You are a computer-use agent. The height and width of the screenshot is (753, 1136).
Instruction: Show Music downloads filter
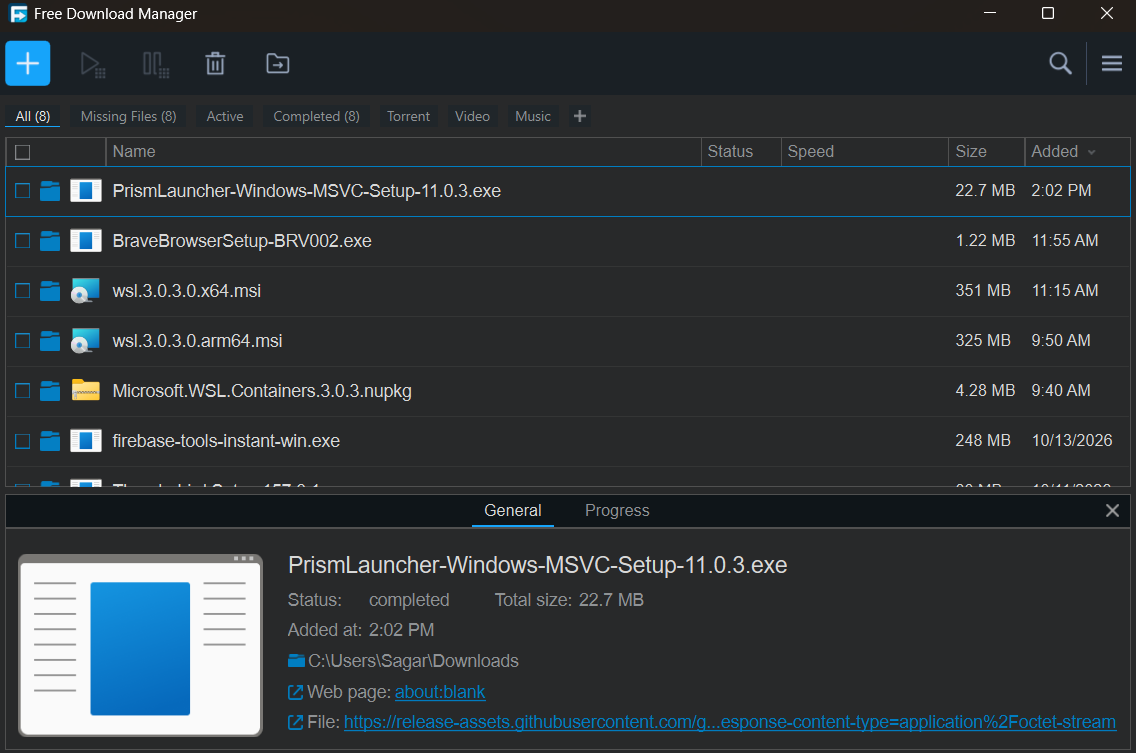click(x=532, y=116)
